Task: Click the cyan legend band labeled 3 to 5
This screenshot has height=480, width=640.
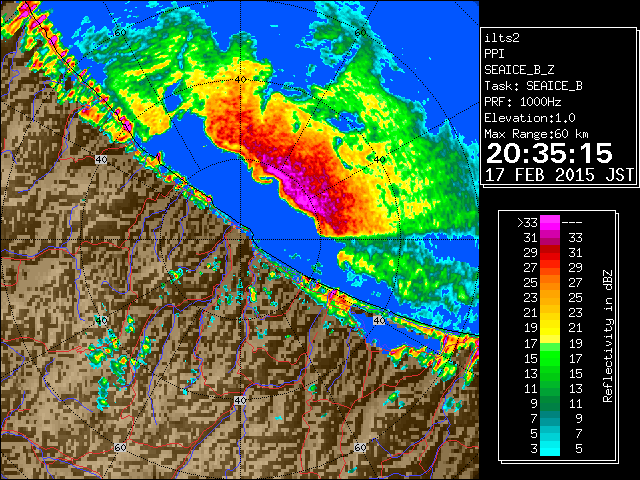Action: 550,448
